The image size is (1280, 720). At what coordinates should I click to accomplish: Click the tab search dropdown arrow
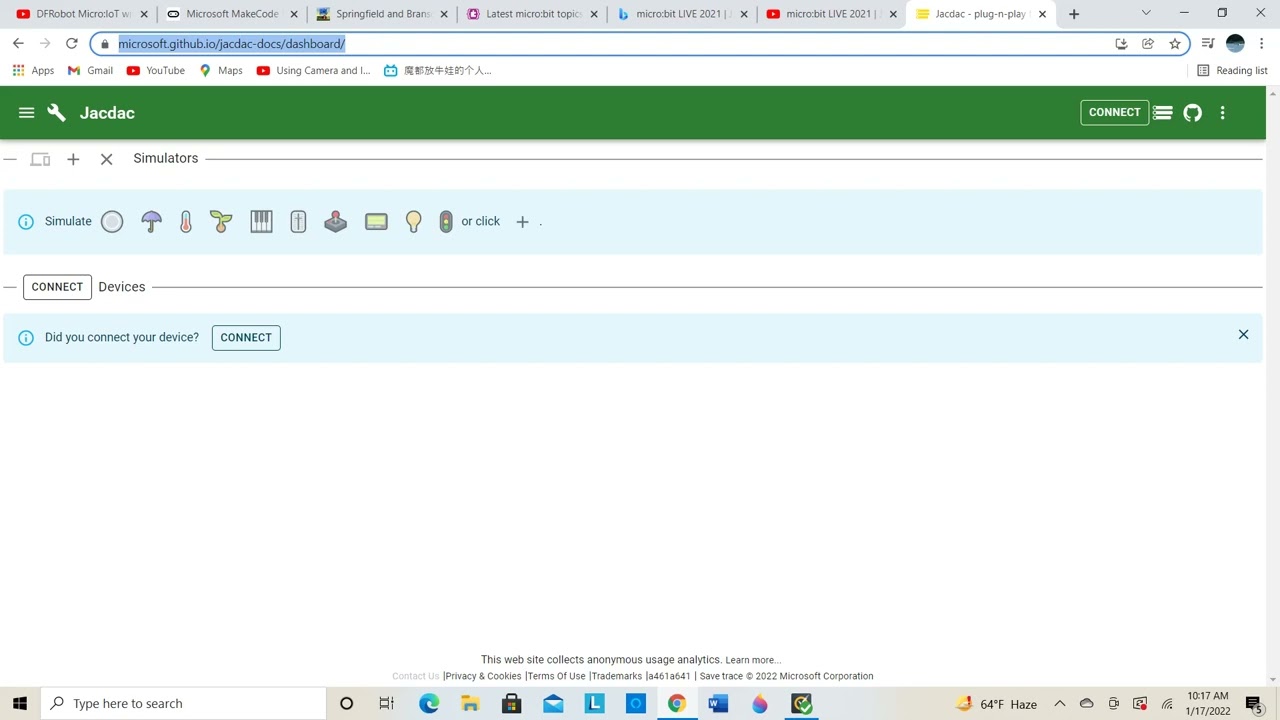[1146, 14]
